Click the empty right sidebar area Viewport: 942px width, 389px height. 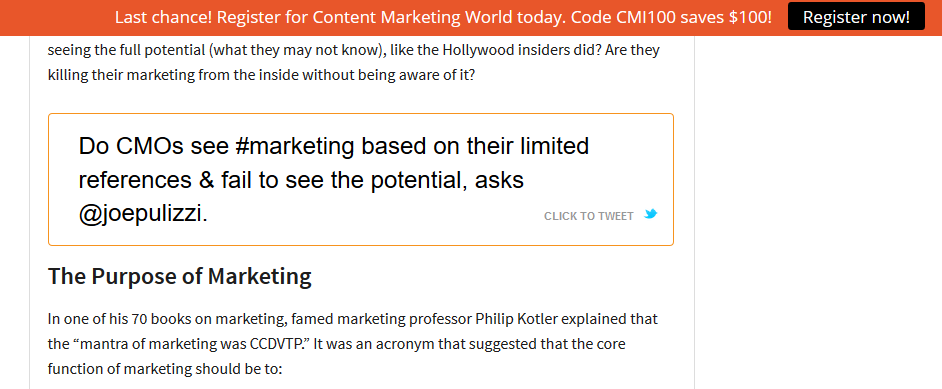818,210
